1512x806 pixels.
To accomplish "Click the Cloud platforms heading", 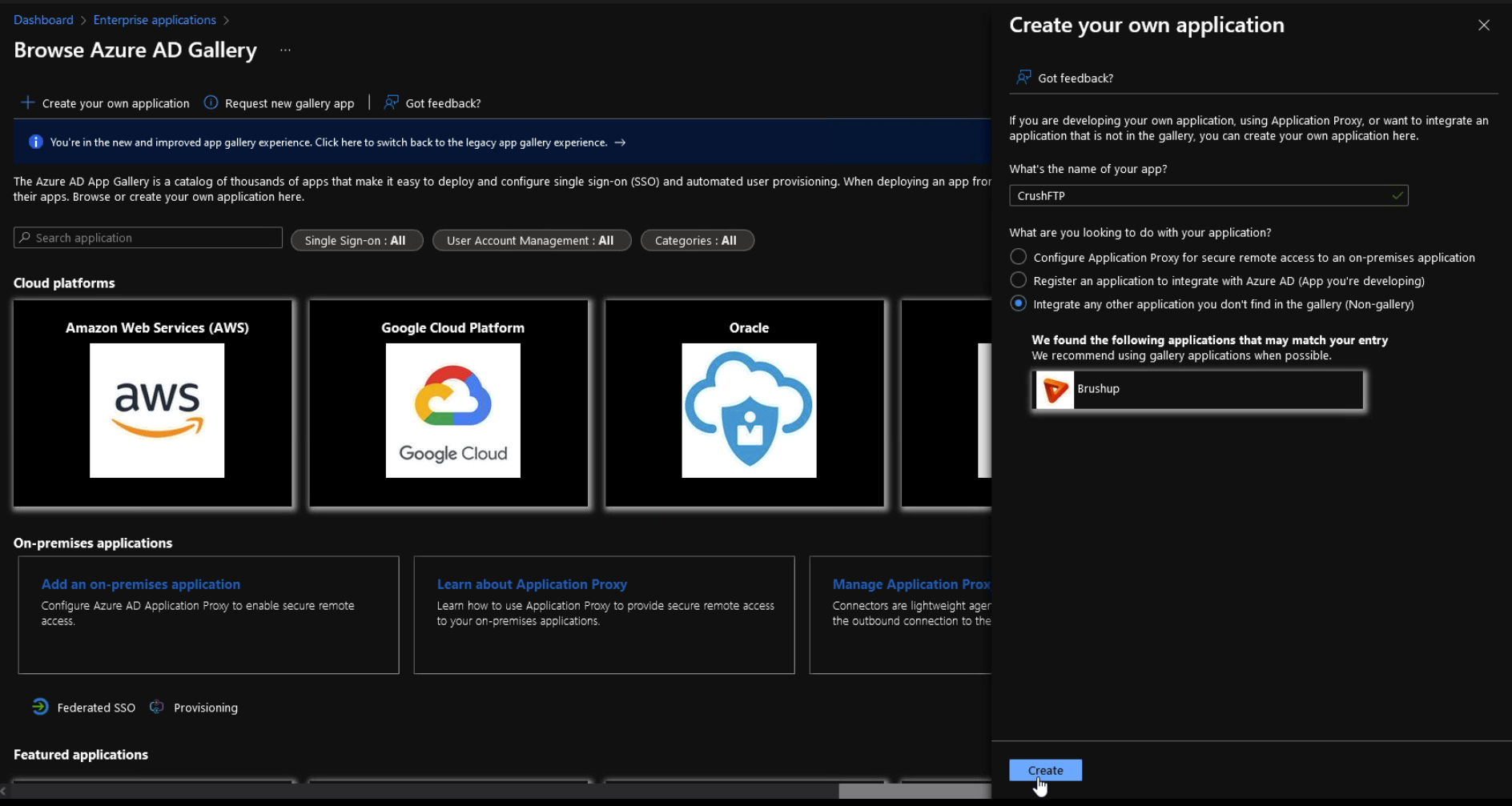I will [x=64, y=283].
